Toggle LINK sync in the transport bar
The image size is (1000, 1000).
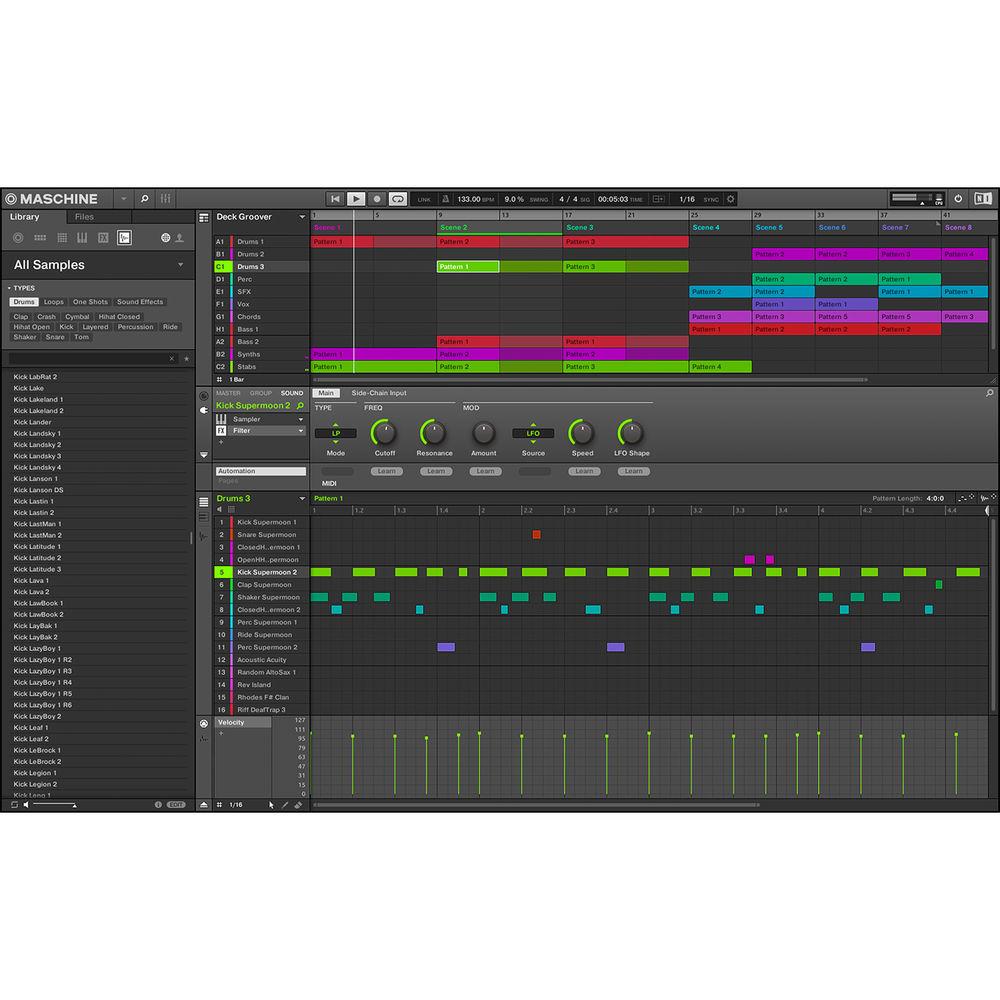tap(425, 199)
